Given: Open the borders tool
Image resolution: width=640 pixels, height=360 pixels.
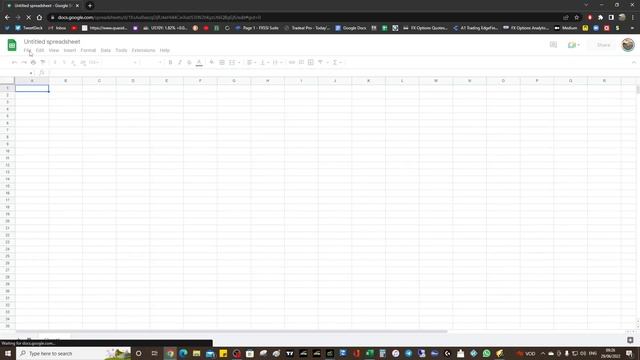Looking at the screenshot, I should point(222,62).
